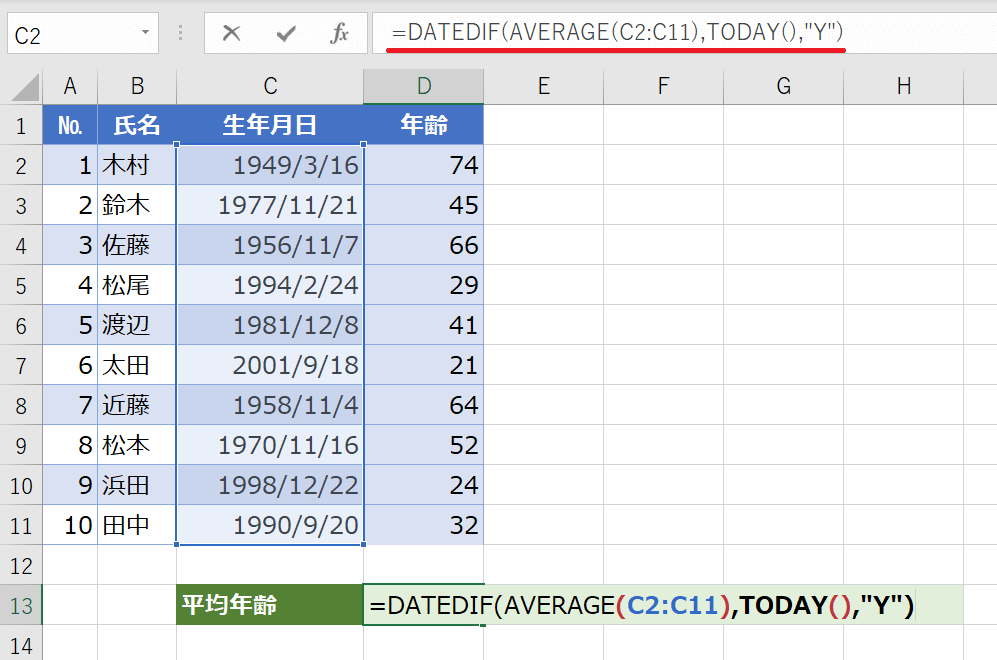Screen dimensions: 997x660
Task: Select column H header
Action: [x=903, y=86]
